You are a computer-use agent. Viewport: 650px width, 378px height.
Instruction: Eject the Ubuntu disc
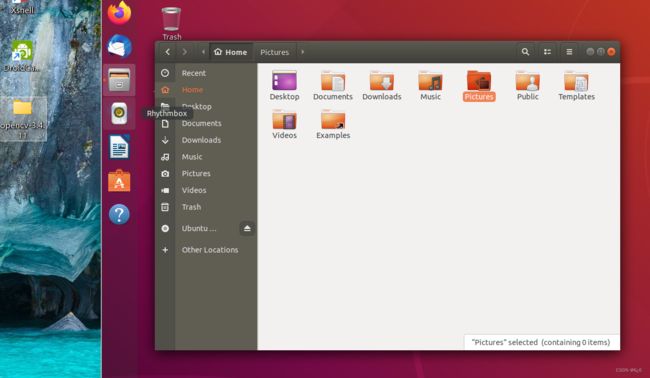tap(247, 228)
